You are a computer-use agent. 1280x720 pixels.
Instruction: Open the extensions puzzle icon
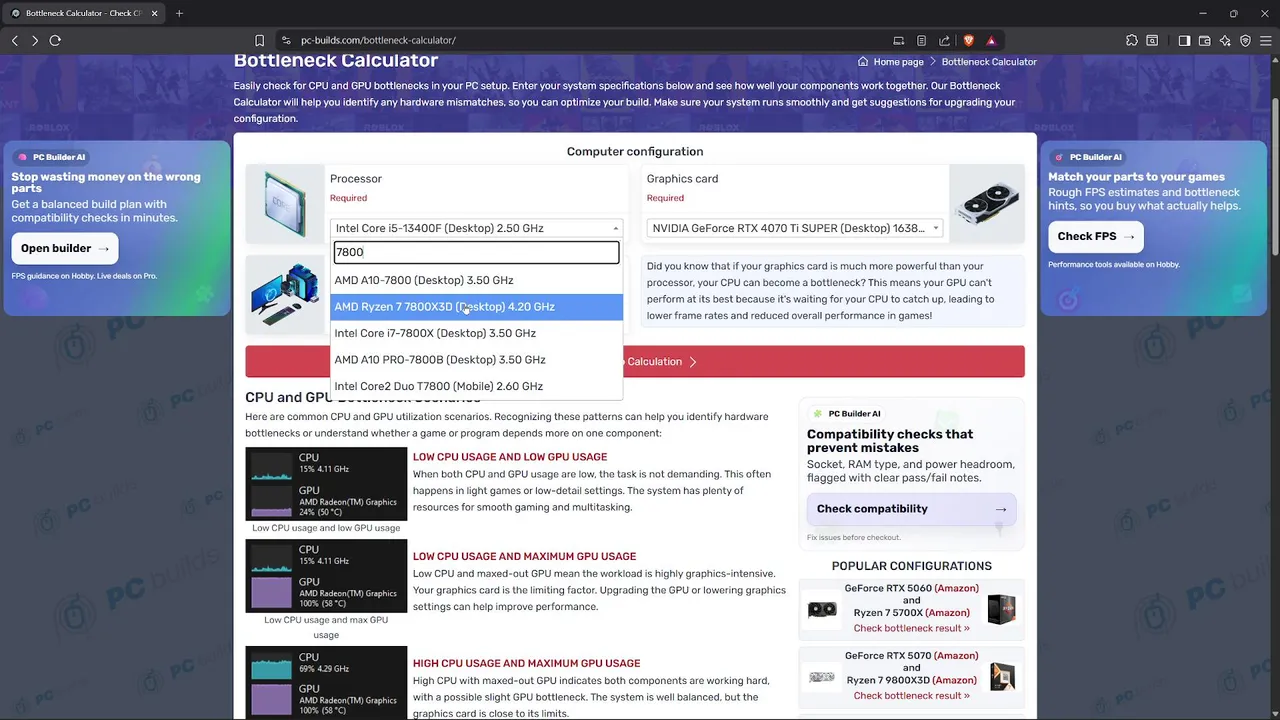click(x=1132, y=40)
